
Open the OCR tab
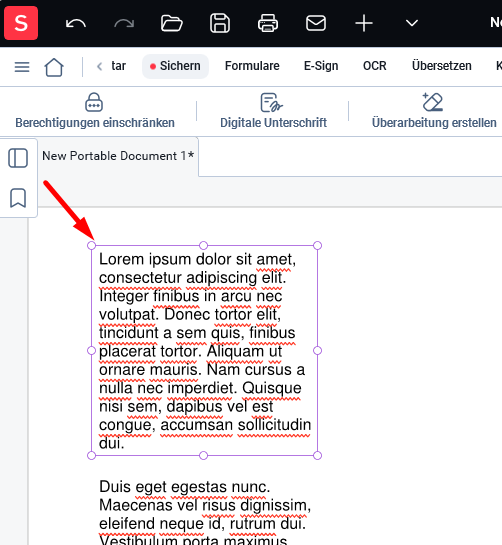[x=374, y=66]
